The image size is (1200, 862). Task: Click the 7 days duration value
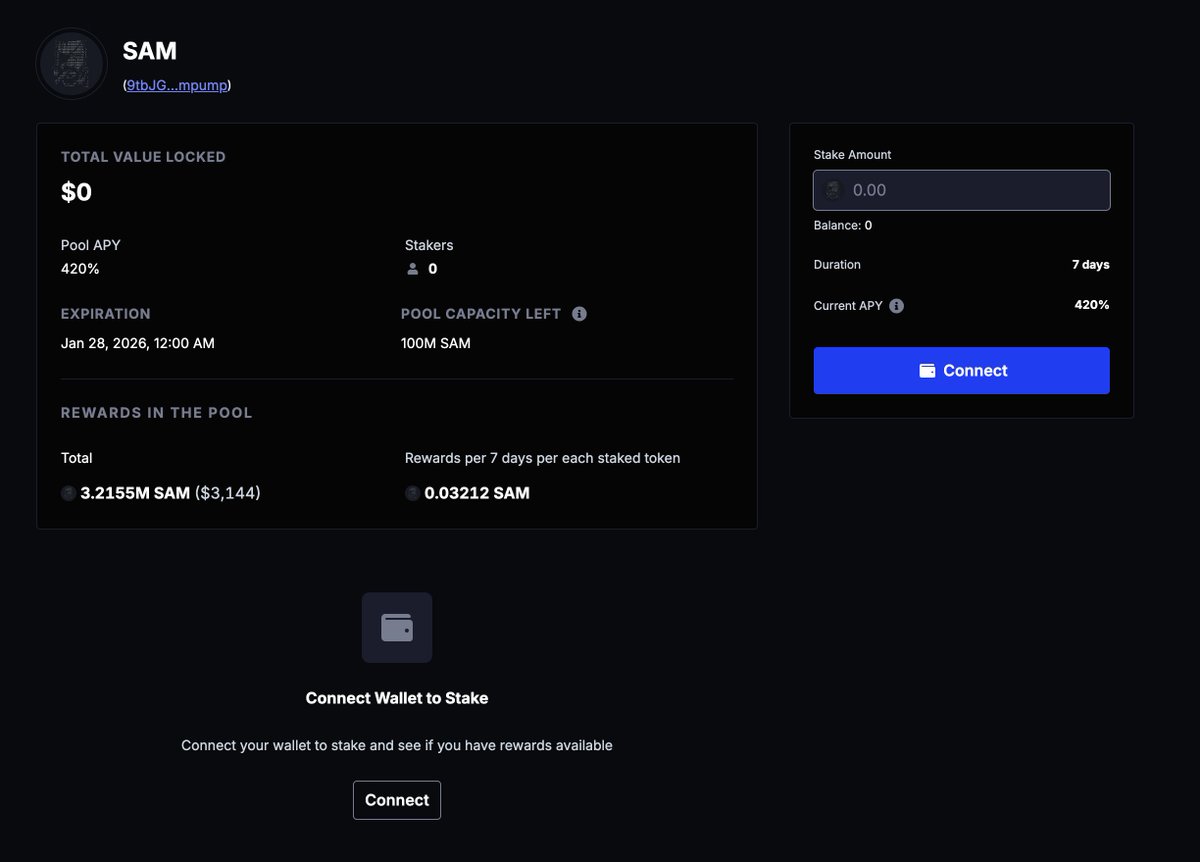click(1091, 265)
